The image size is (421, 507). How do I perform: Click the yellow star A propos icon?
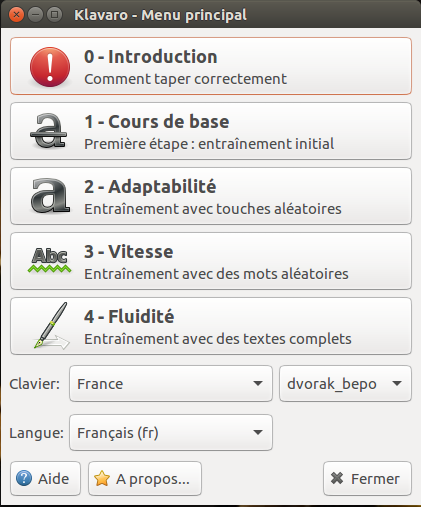[102, 478]
